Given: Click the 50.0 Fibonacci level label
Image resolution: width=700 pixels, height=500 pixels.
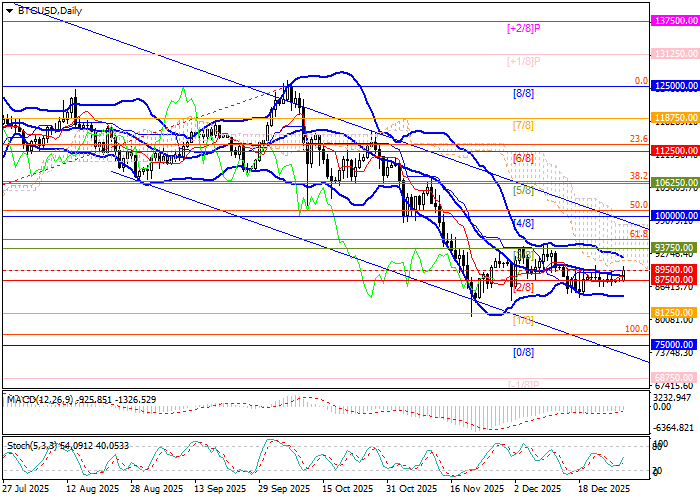Looking at the screenshot, I should [x=639, y=205].
